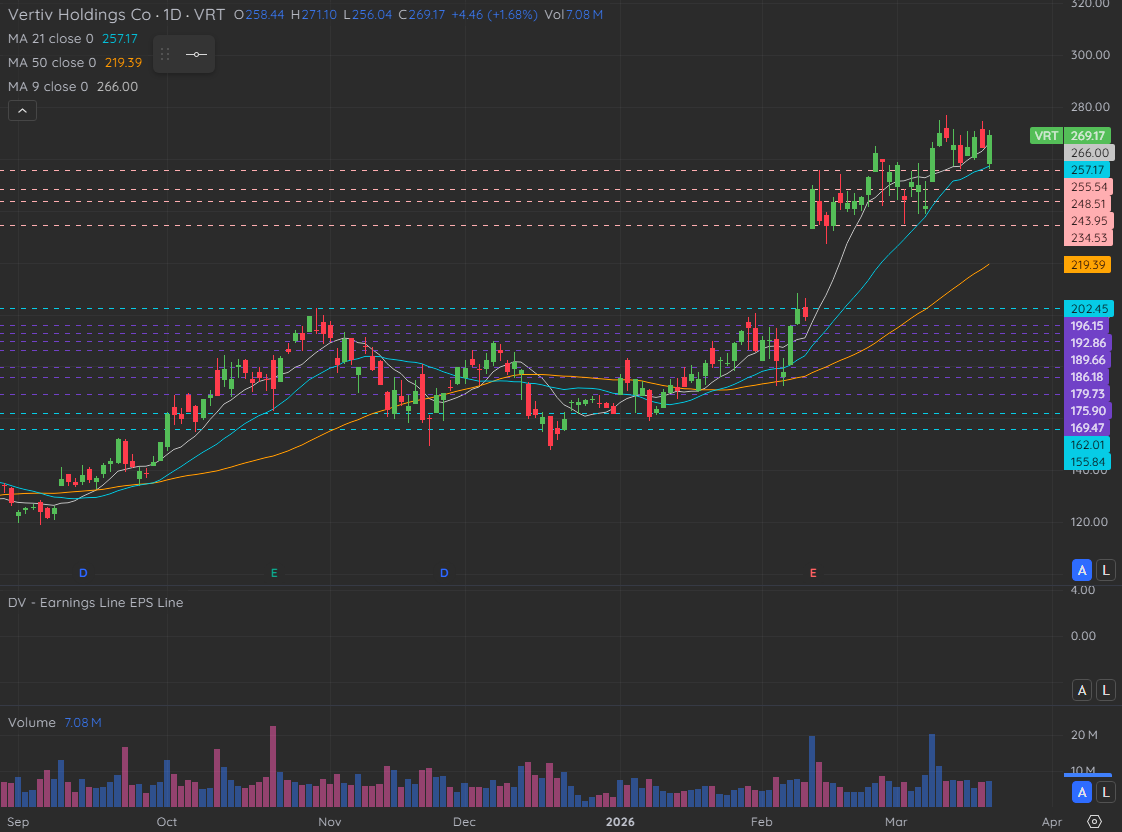This screenshot has height=832, width=1122.
Task: Toggle auto scale 'A' on Earnings Line pane
Action: click(1082, 690)
